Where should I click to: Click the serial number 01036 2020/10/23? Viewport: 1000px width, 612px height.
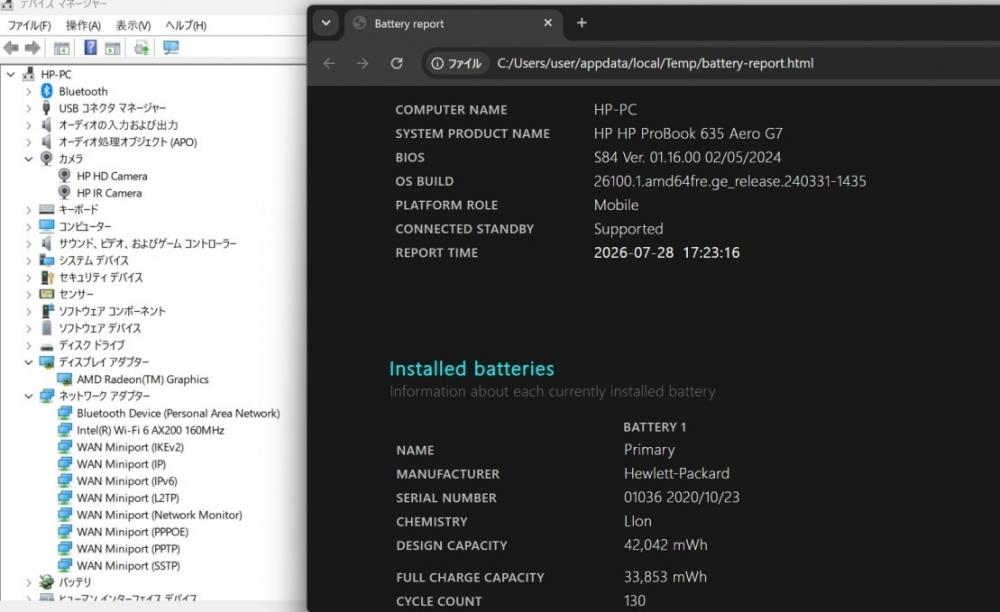coord(681,497)
